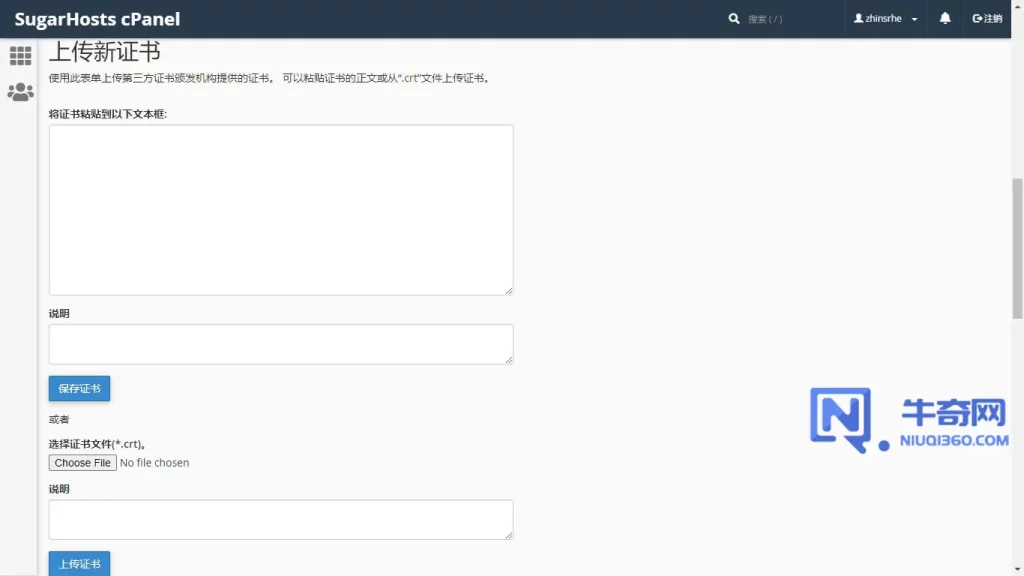
Task: Expand the zhinsrhe user dropdown
Action: (x=886, y=18)
